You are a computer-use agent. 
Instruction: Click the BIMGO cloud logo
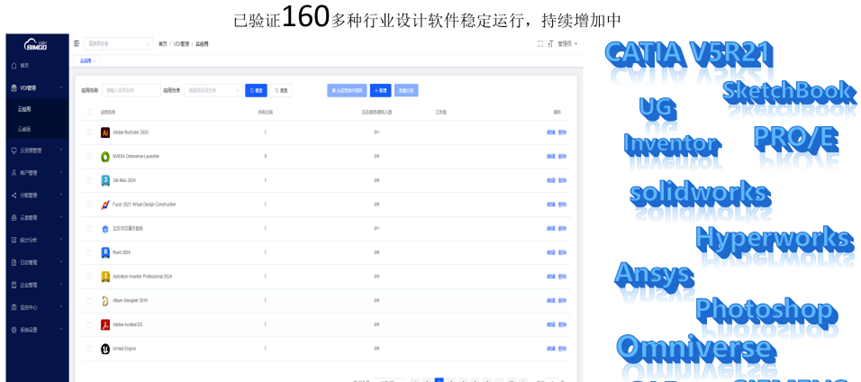point(36,45)
